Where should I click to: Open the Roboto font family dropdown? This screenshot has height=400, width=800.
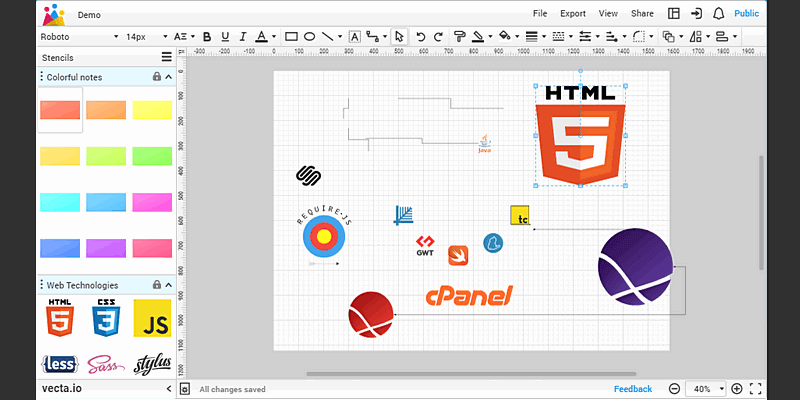78,37
